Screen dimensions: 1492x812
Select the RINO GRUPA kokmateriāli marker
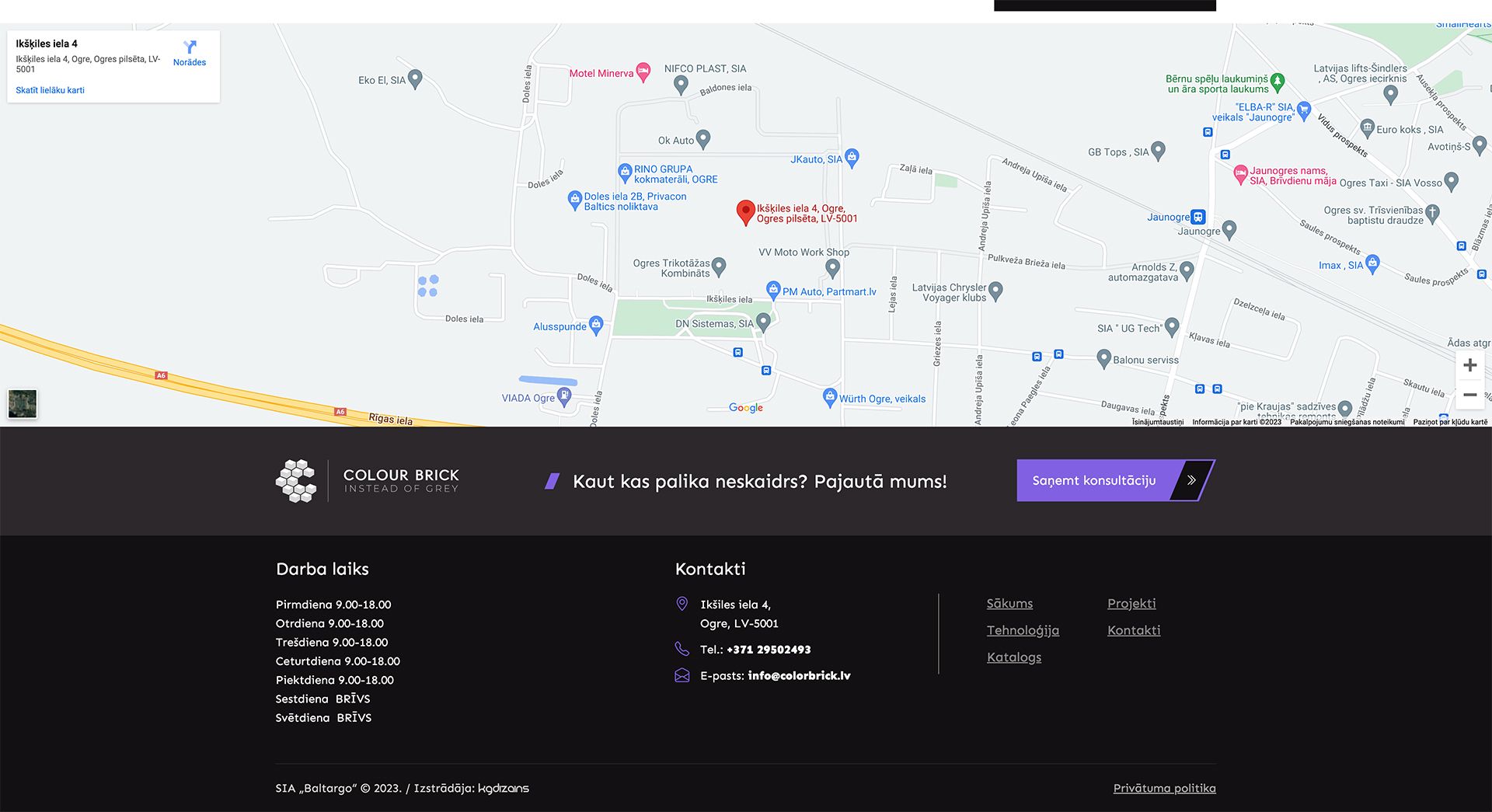625,173
